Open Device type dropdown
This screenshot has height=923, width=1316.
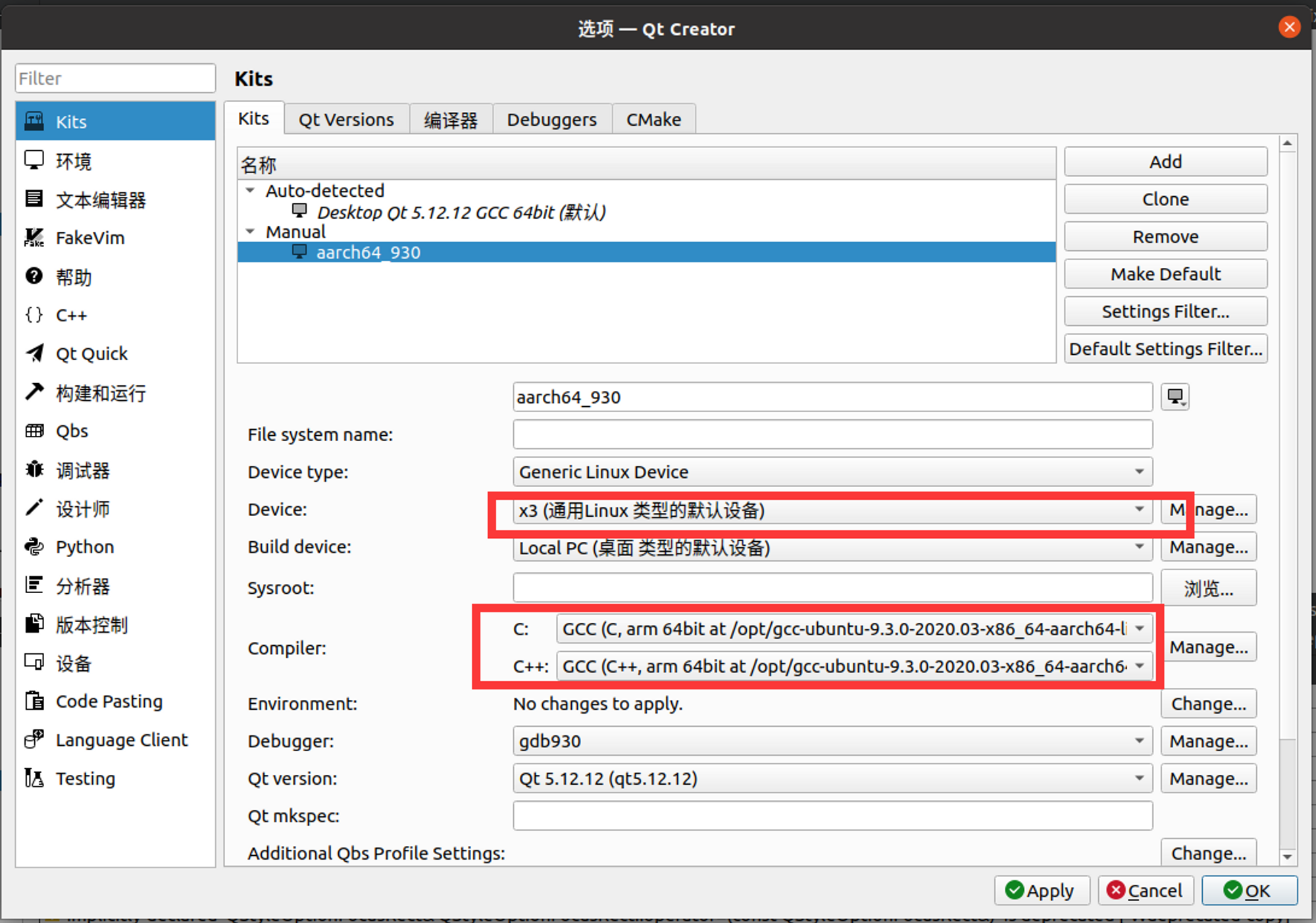coord(832,472)
